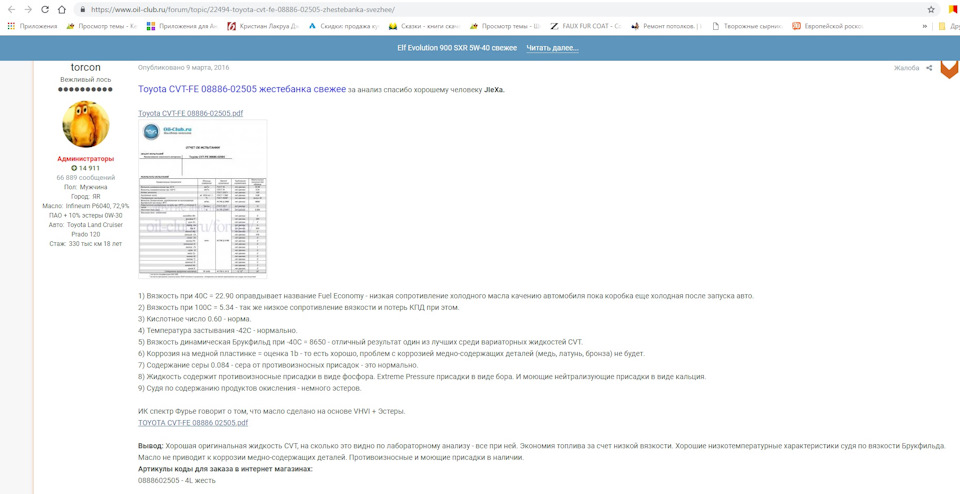Open post title 'Toyota CVT-FE 08886-02505 жестебанка свежее'

click(242, 89)
